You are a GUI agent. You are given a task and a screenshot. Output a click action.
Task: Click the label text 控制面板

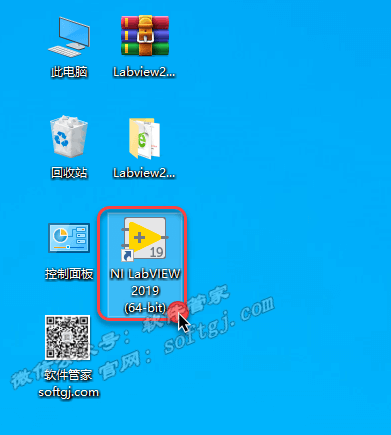click(x=69, y=274)
